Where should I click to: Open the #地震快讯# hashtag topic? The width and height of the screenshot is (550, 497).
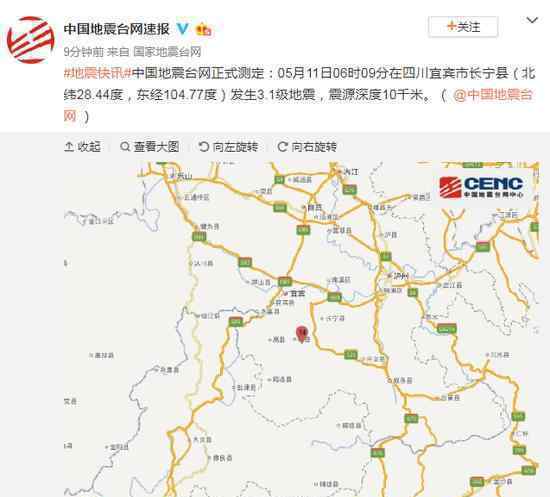(98, 73)
